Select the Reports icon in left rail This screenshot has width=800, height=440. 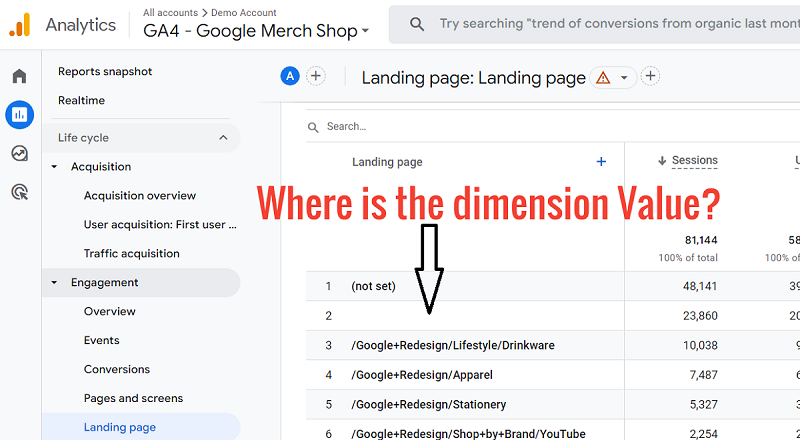pos(19,114)
